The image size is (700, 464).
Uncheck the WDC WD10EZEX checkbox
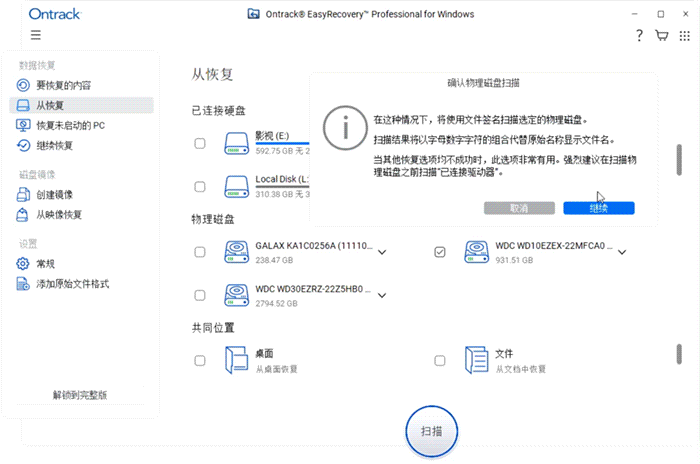(x=440, y=252)
